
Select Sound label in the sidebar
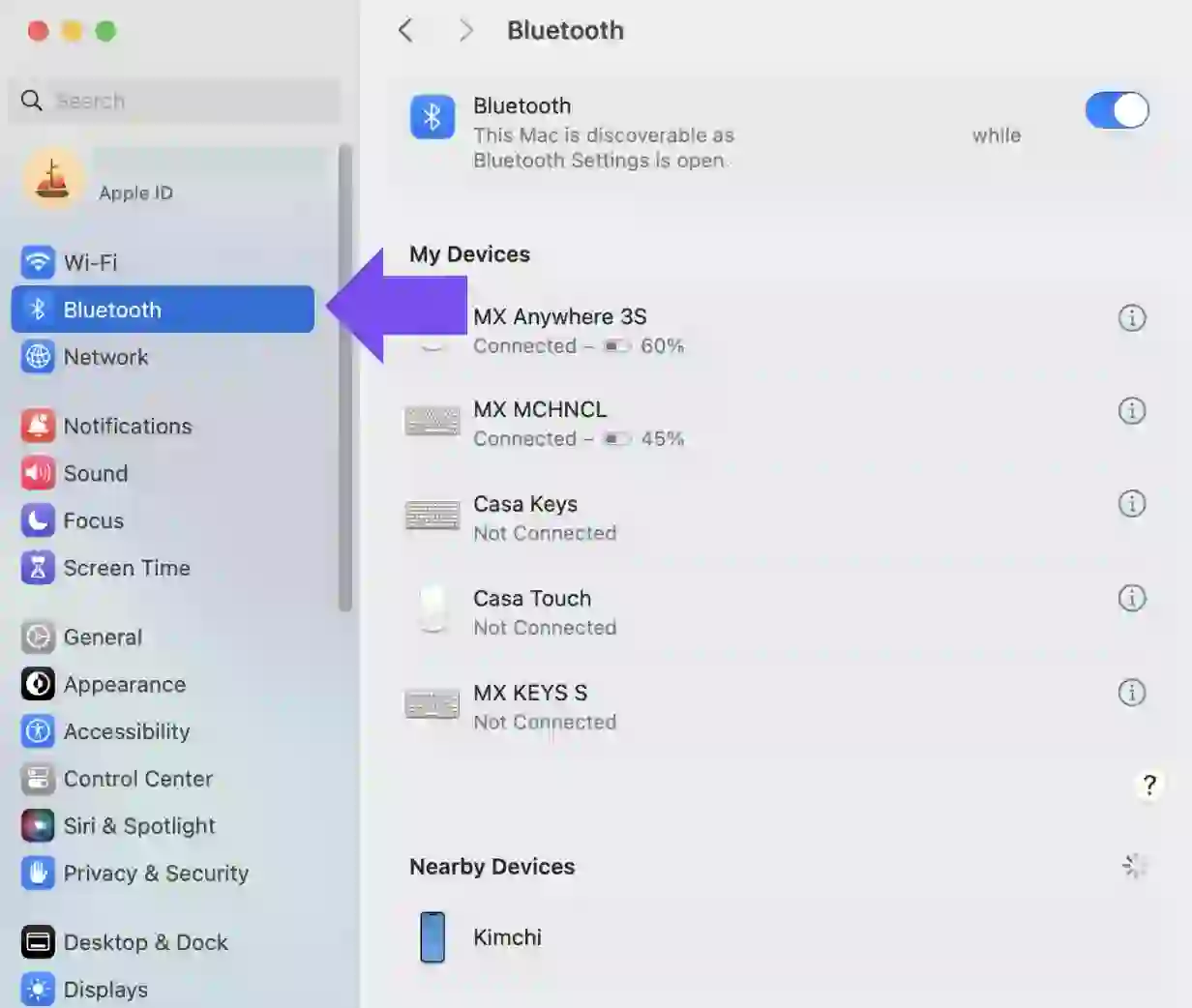(x=96, y=473)
